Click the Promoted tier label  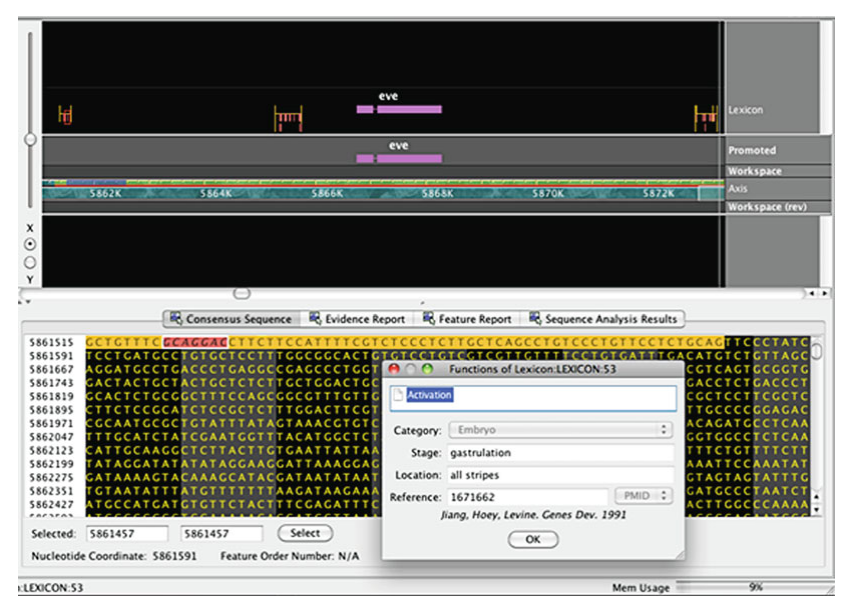(752, 150)
